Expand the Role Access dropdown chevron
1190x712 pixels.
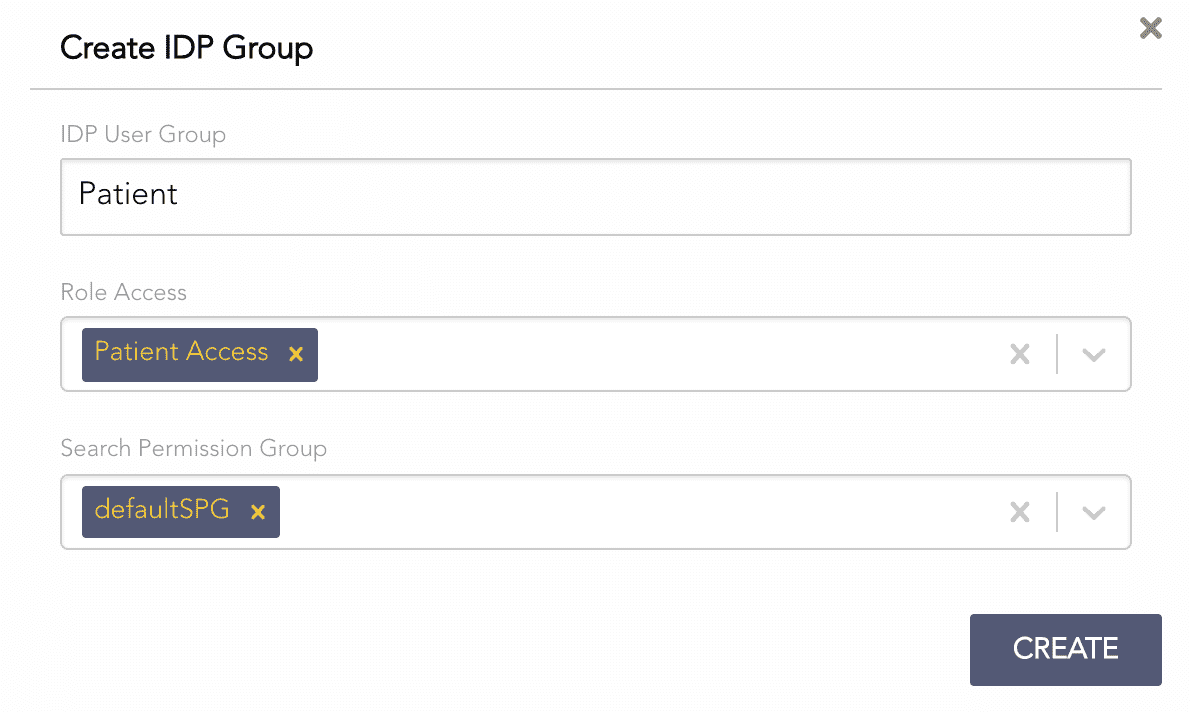[x=1094, y=354]
